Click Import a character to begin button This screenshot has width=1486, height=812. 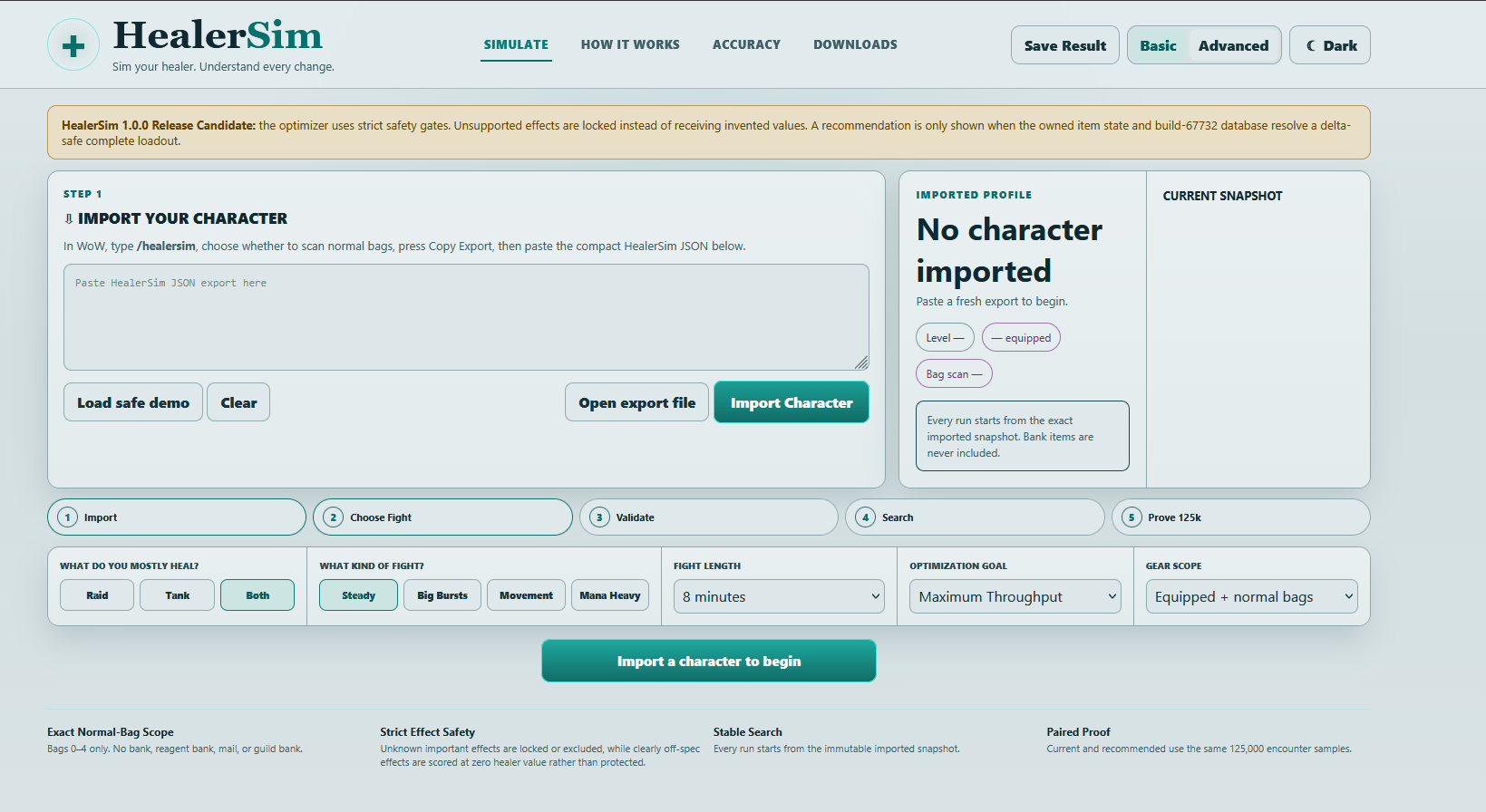click(709, 661)
